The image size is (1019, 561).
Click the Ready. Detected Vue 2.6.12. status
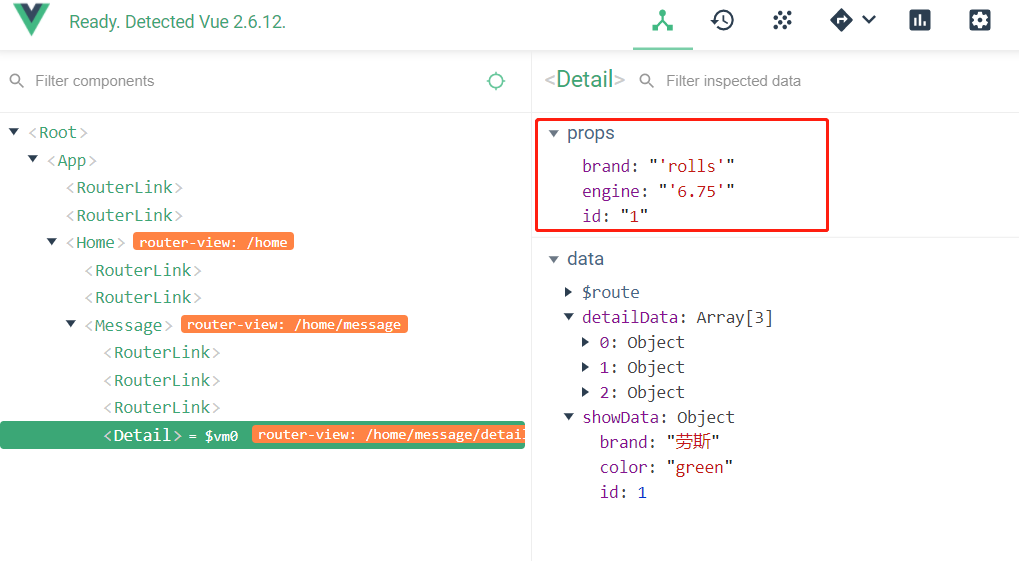[177, 21]
